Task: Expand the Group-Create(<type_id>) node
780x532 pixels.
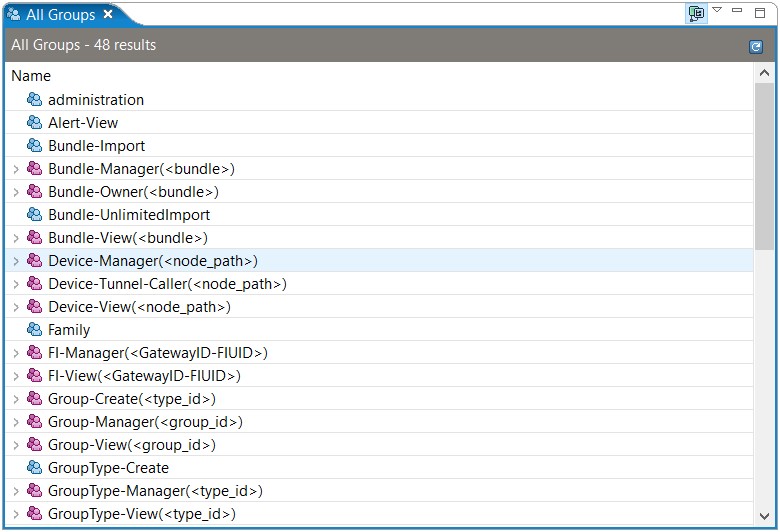Action: click(x=16, y=399)
